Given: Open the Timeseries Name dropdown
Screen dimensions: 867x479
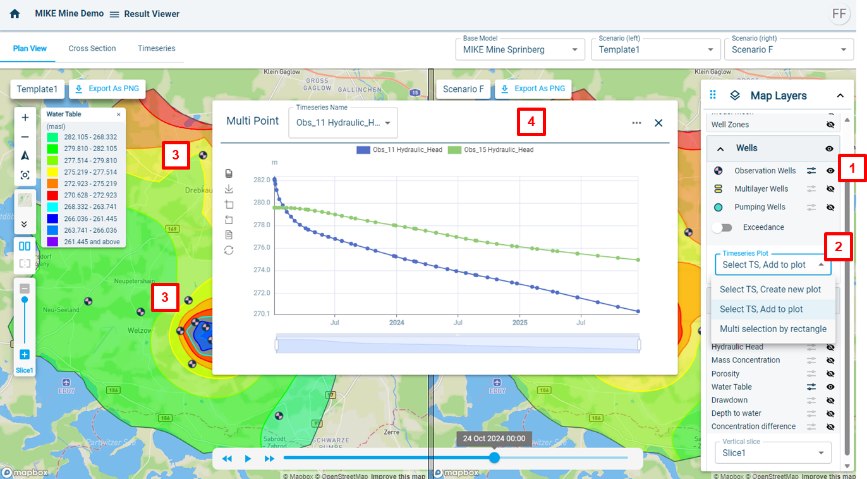Looking at the screenshot, I should (342, 123).
